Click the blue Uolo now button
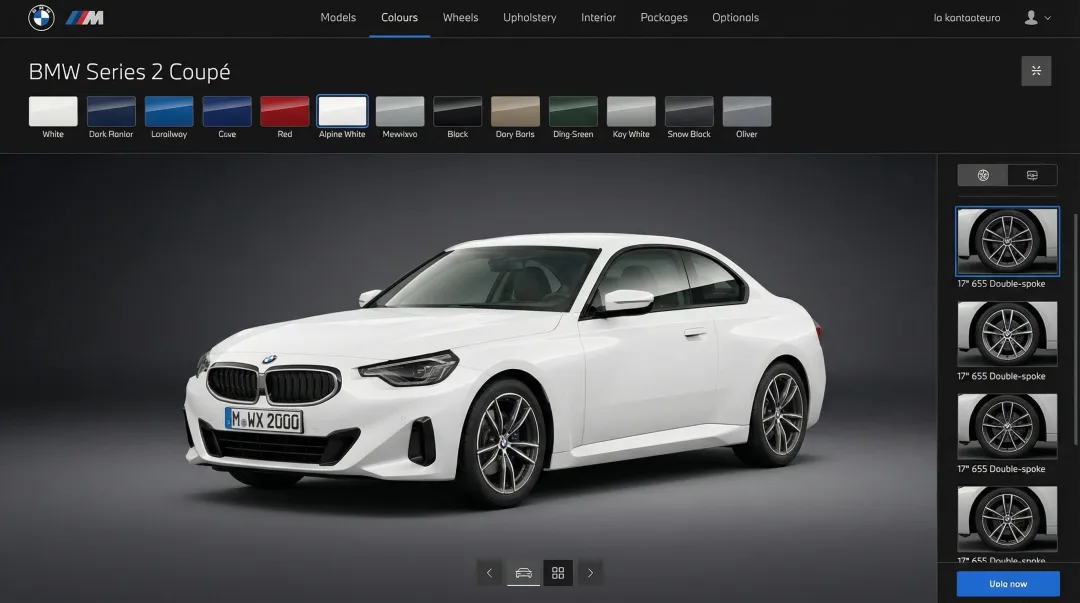The width and height of the screenshot is (1080, 603). [x=1008, y=584]
